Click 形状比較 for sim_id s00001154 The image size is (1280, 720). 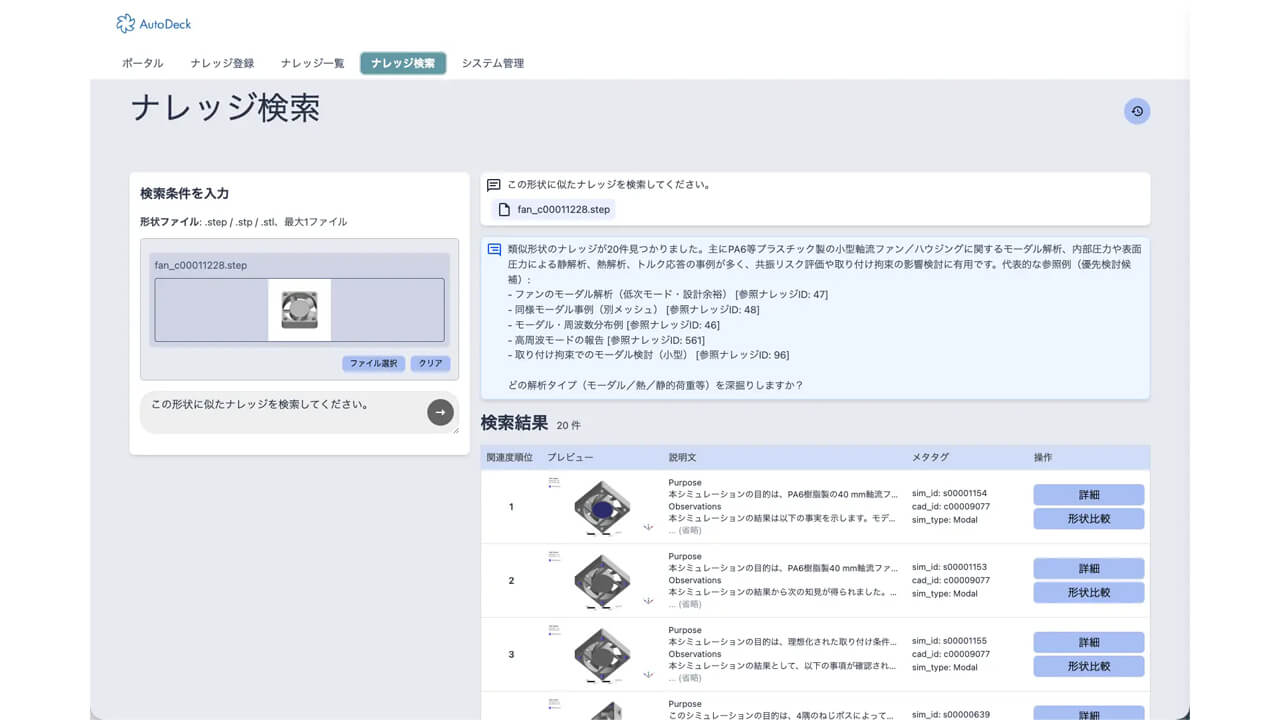pos(1089,519)
